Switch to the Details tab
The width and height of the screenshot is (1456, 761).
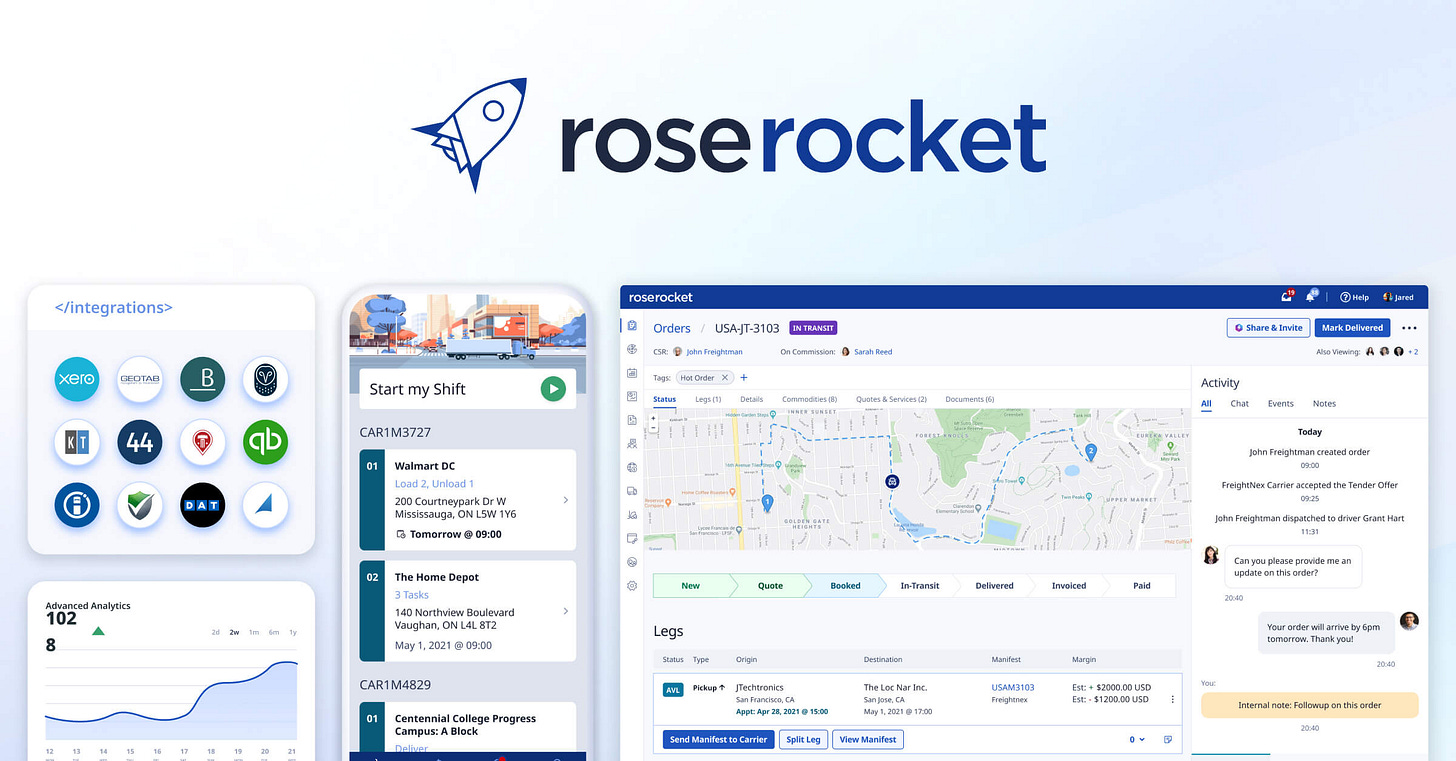pos(751,399)
